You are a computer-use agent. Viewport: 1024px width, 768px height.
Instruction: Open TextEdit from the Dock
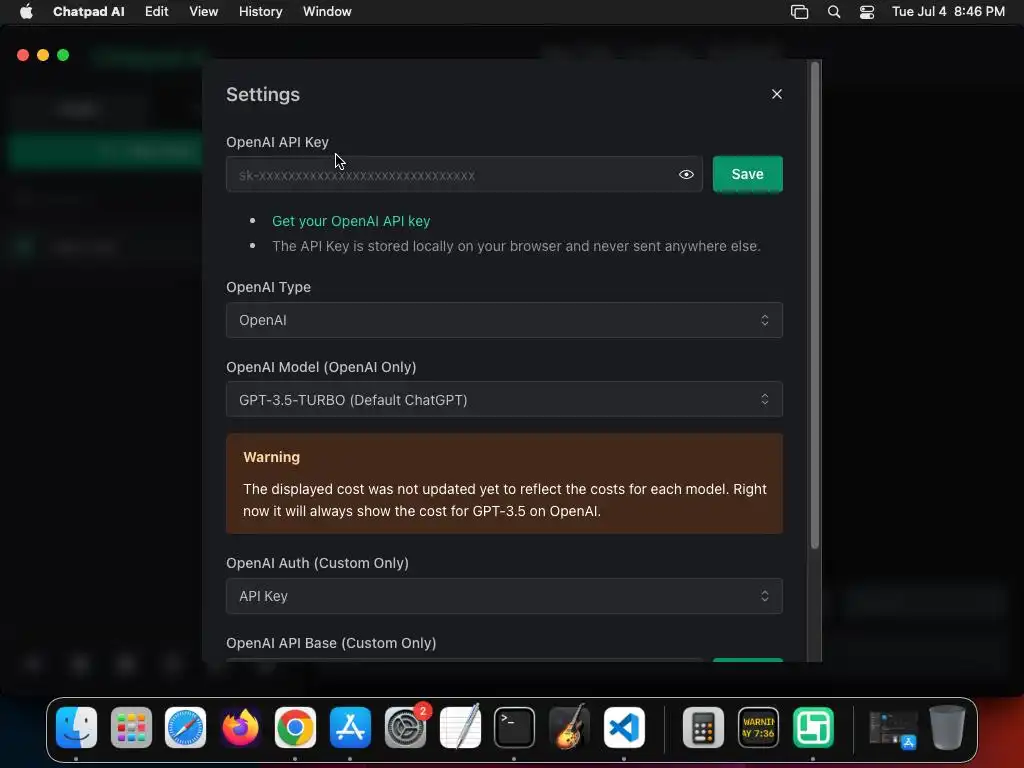[460, 728]
